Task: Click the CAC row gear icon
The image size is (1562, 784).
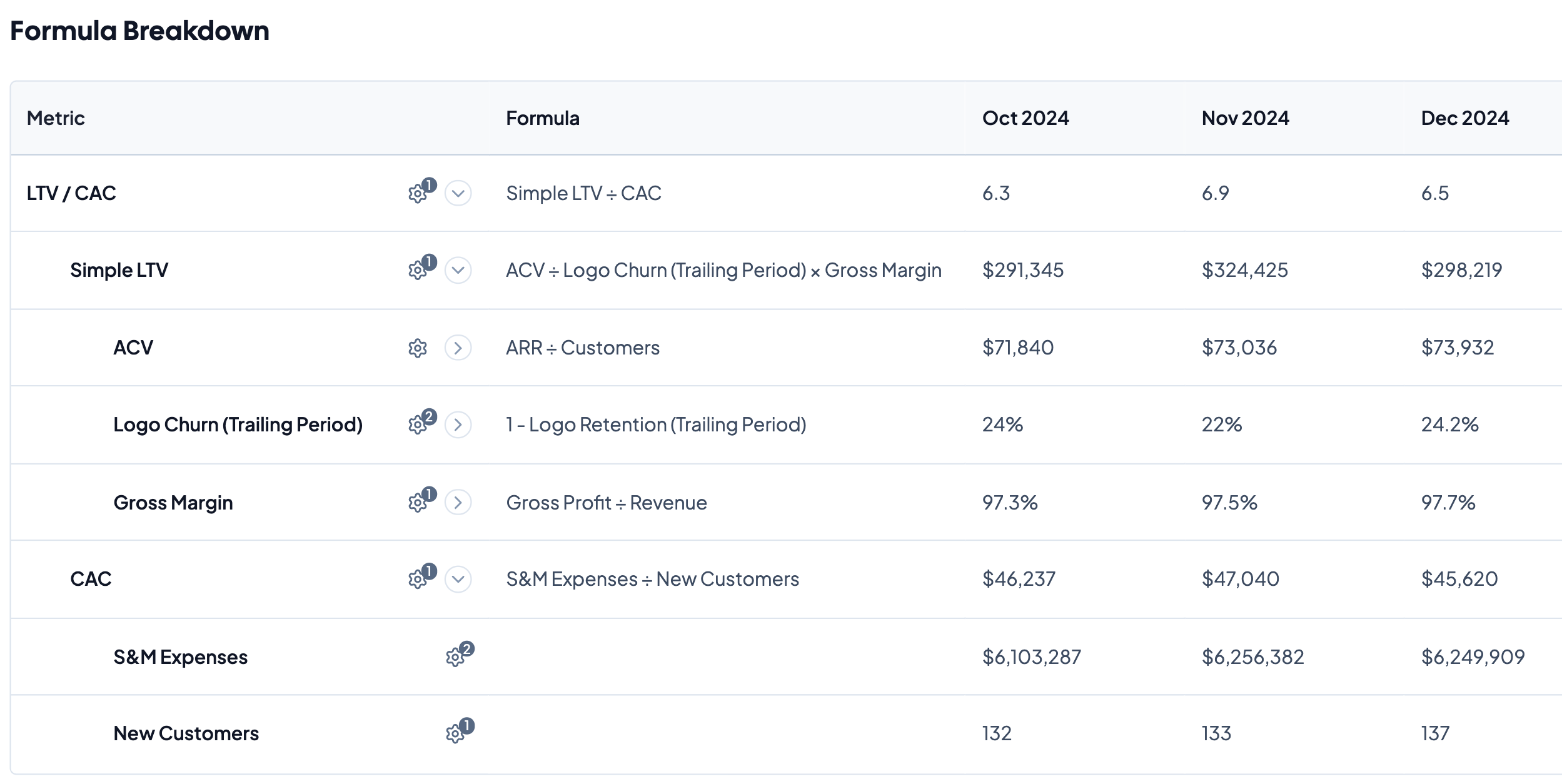Action: (x=418, y=580)
